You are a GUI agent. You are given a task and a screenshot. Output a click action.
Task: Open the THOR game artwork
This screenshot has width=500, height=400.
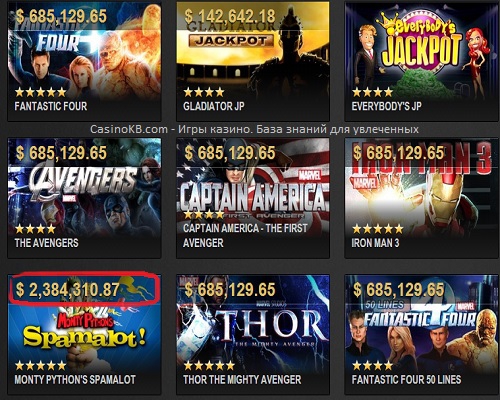(253, 324)
